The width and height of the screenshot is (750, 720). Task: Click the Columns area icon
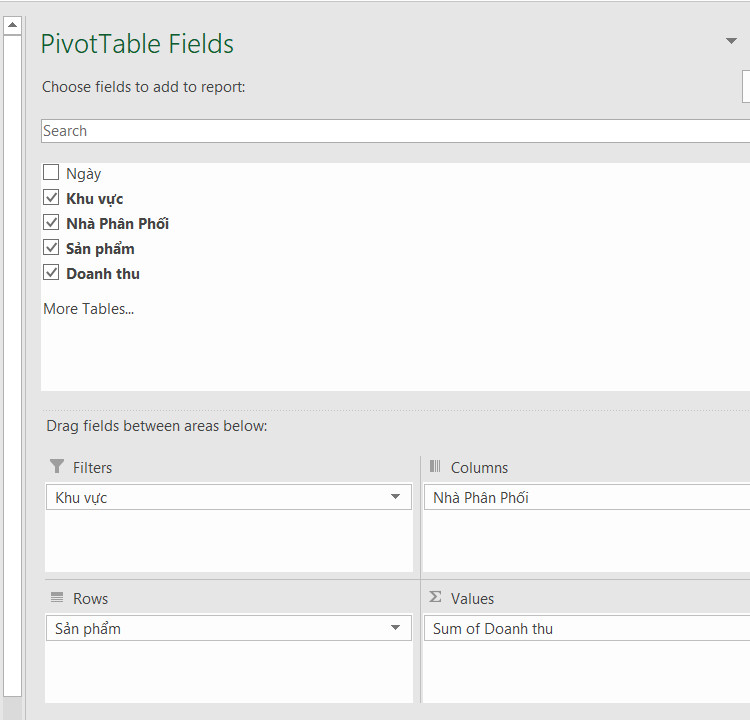(435, 466)
